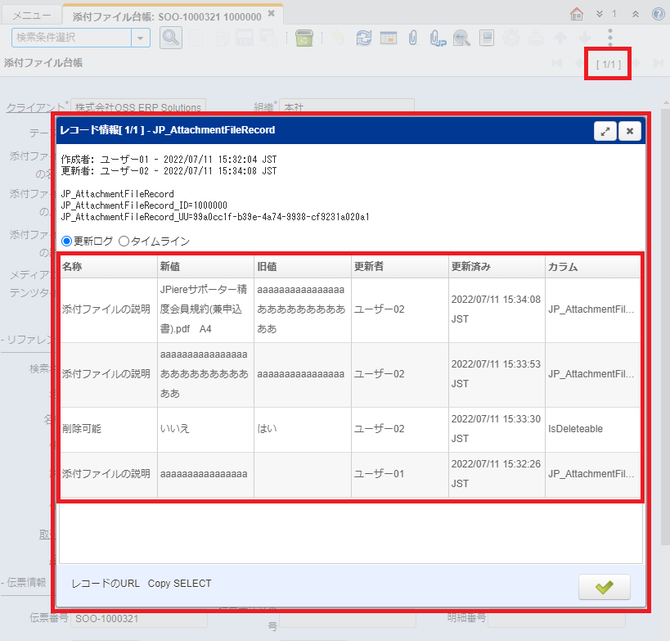The width and height of the screenshot is (670, 641).
Task: Go to the previous record arrow
Action: click(579, 63)
